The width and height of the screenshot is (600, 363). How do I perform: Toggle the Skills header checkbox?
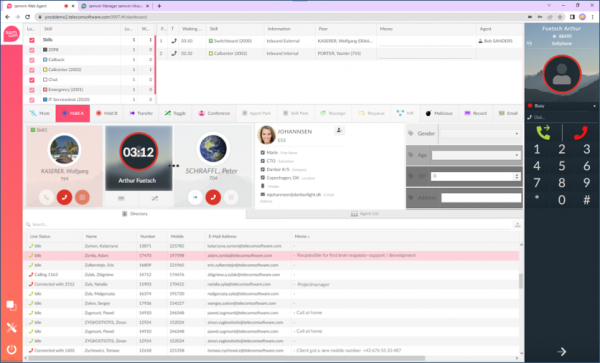[32, 40]
